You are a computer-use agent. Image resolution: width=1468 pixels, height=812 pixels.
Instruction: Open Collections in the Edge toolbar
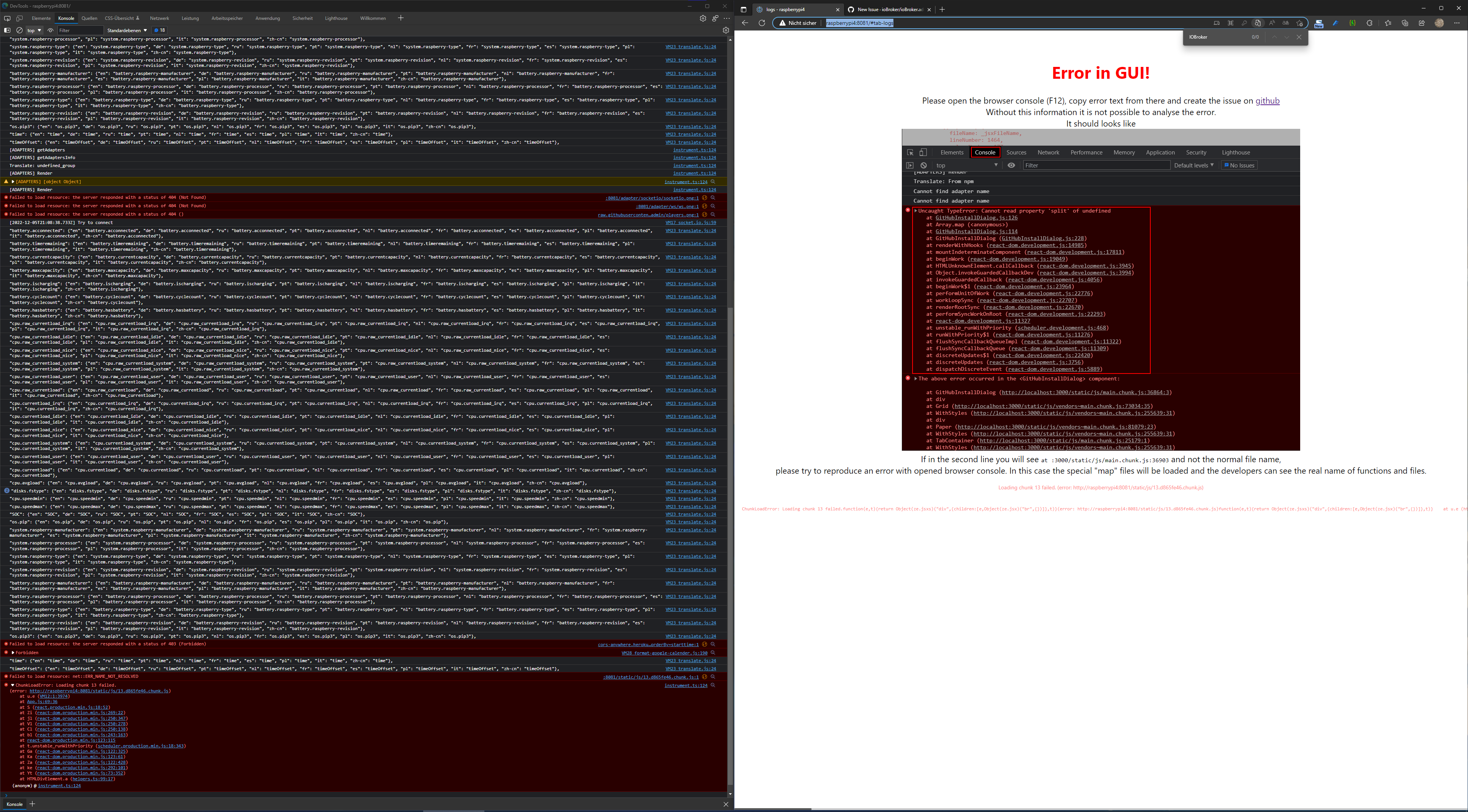(1405, 23)
